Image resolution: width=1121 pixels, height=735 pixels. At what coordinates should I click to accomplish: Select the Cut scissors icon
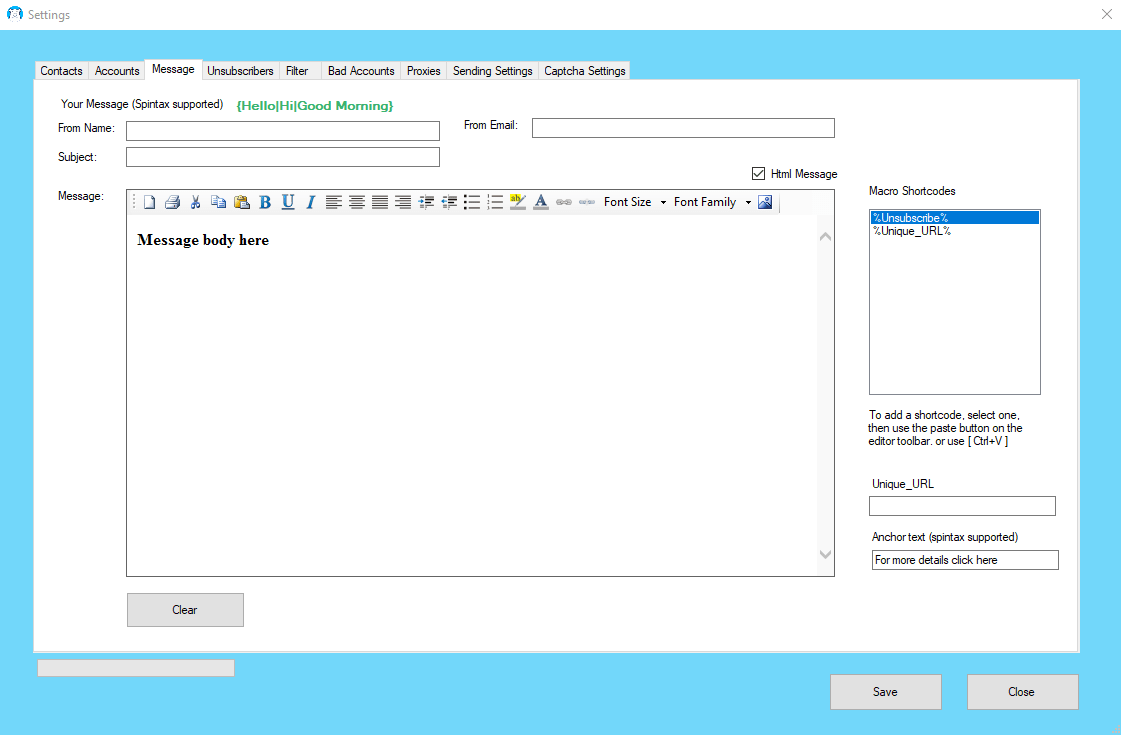click(x=195, y=202)
